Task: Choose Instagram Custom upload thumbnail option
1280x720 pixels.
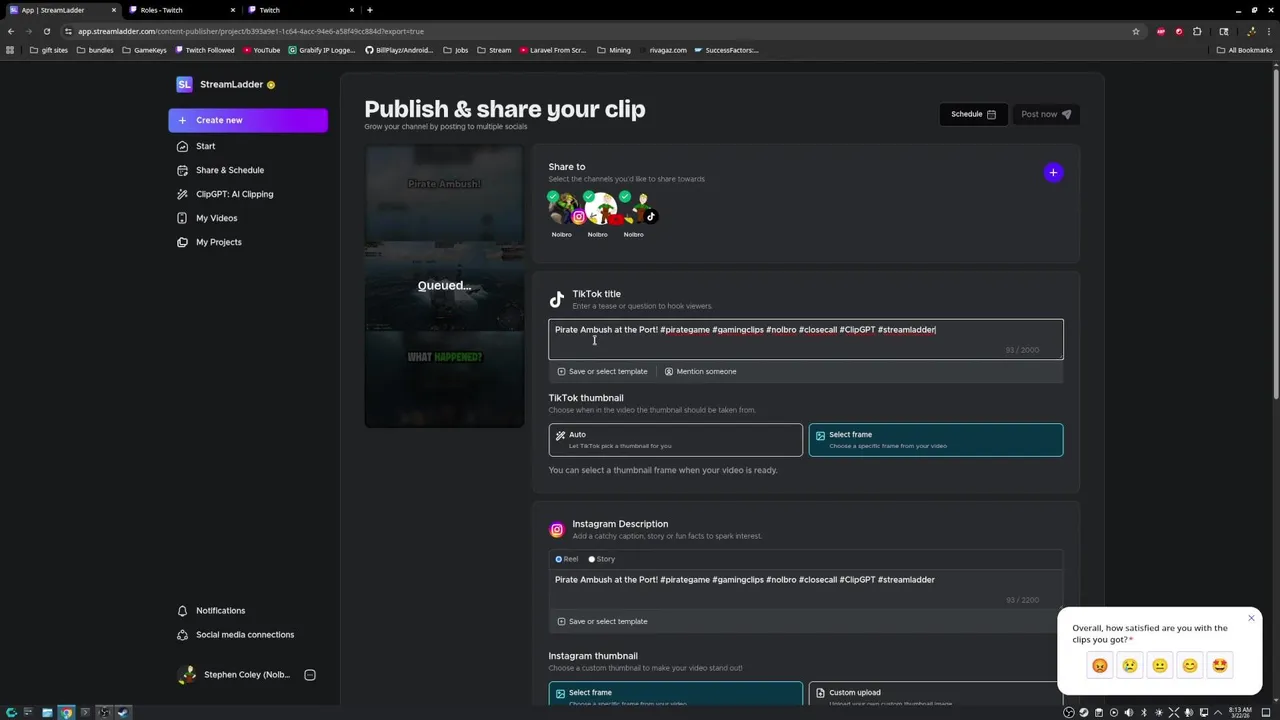Action: click(x=936, y=694)
